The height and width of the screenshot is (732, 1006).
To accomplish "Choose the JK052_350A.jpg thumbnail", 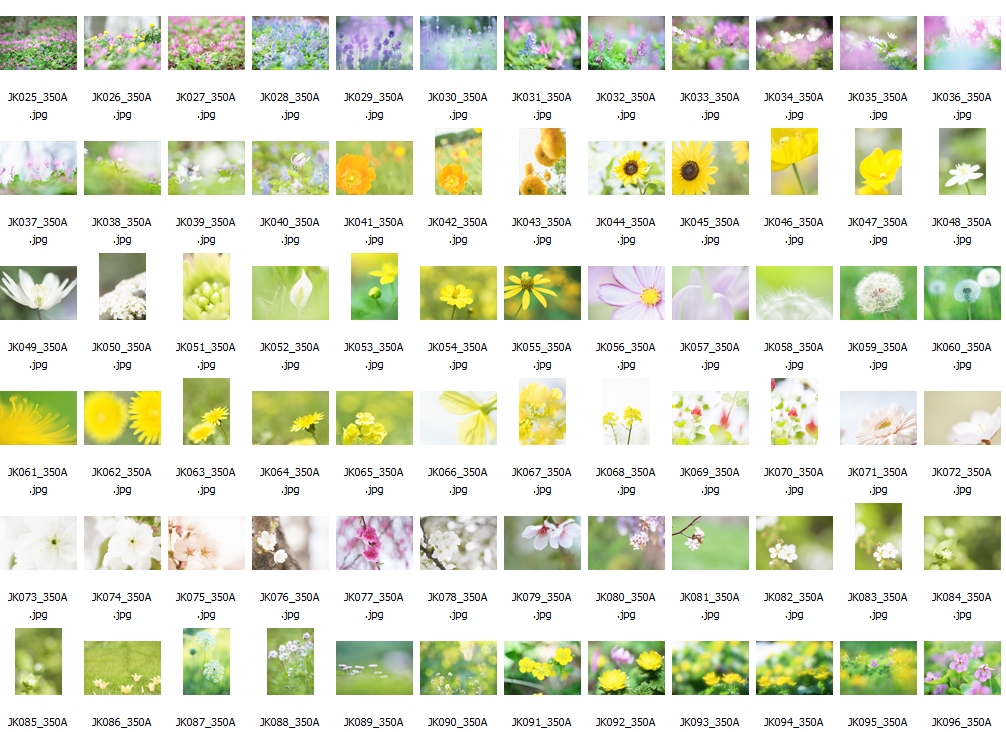I will coord(290,293).
